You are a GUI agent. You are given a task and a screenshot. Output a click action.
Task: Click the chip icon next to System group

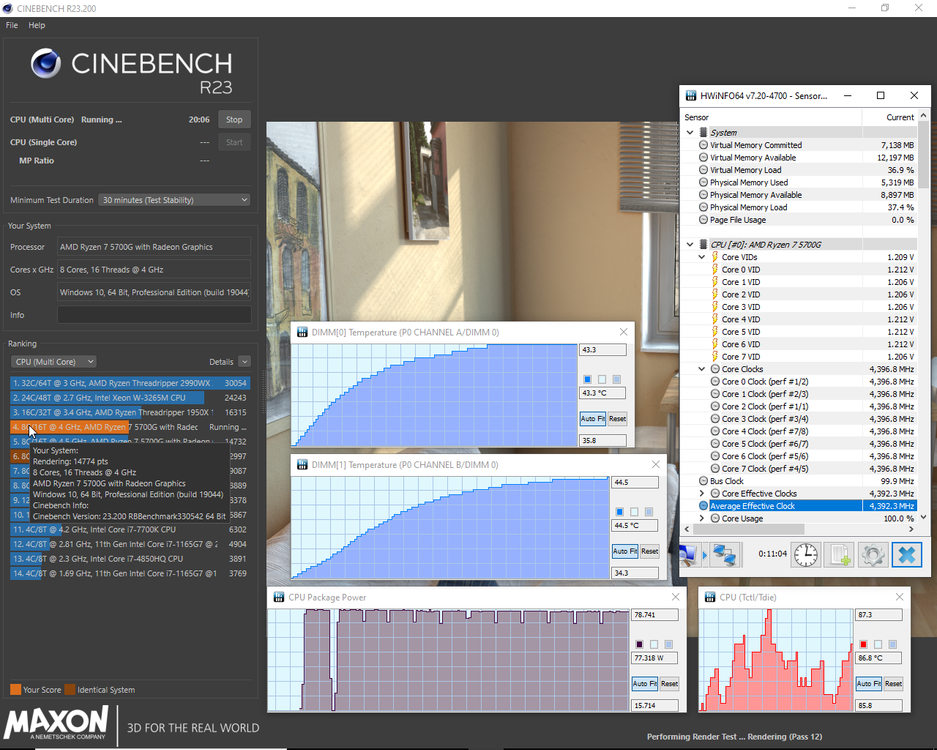pyautogui.click(x=703, y=132)
